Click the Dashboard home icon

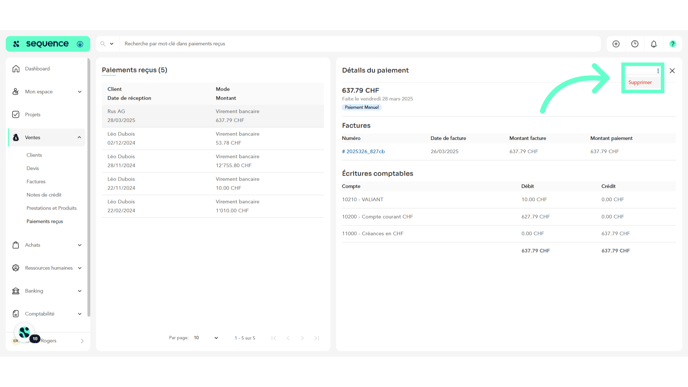pyautogui.click(x=16, y=69)
